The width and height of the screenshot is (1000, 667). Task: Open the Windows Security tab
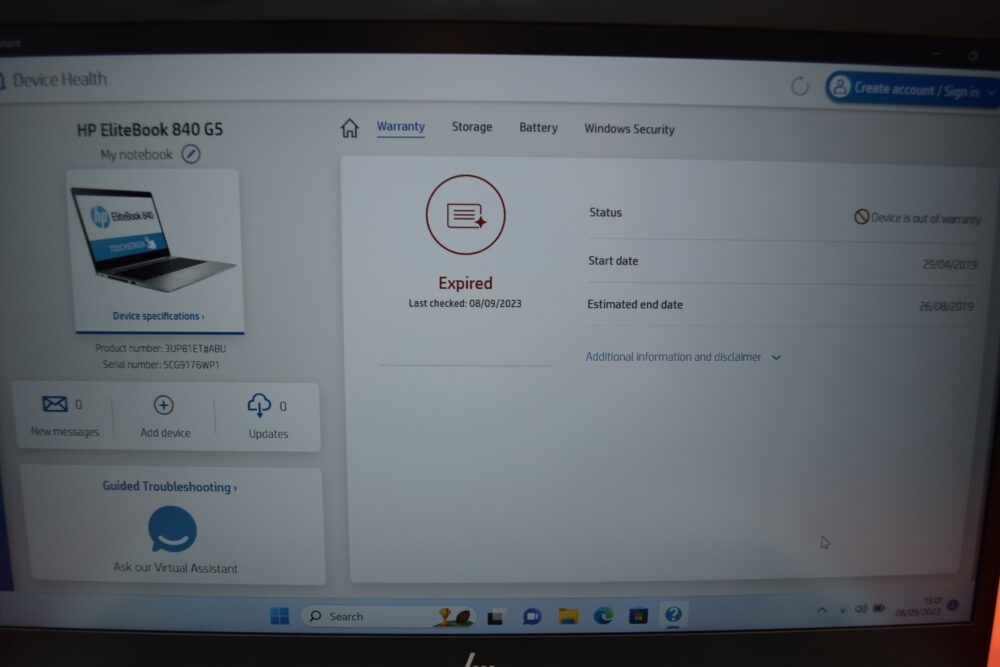coord(629,129)
